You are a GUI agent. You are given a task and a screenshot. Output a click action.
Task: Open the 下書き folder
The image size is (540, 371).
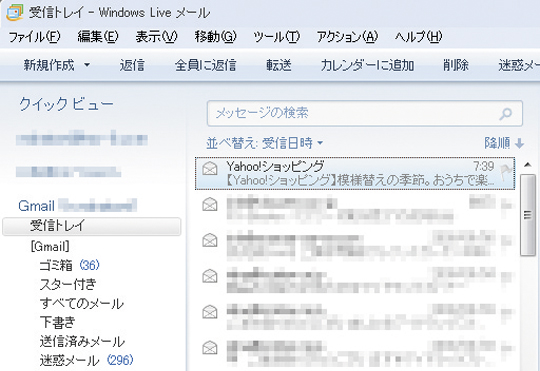coord(57,322)
